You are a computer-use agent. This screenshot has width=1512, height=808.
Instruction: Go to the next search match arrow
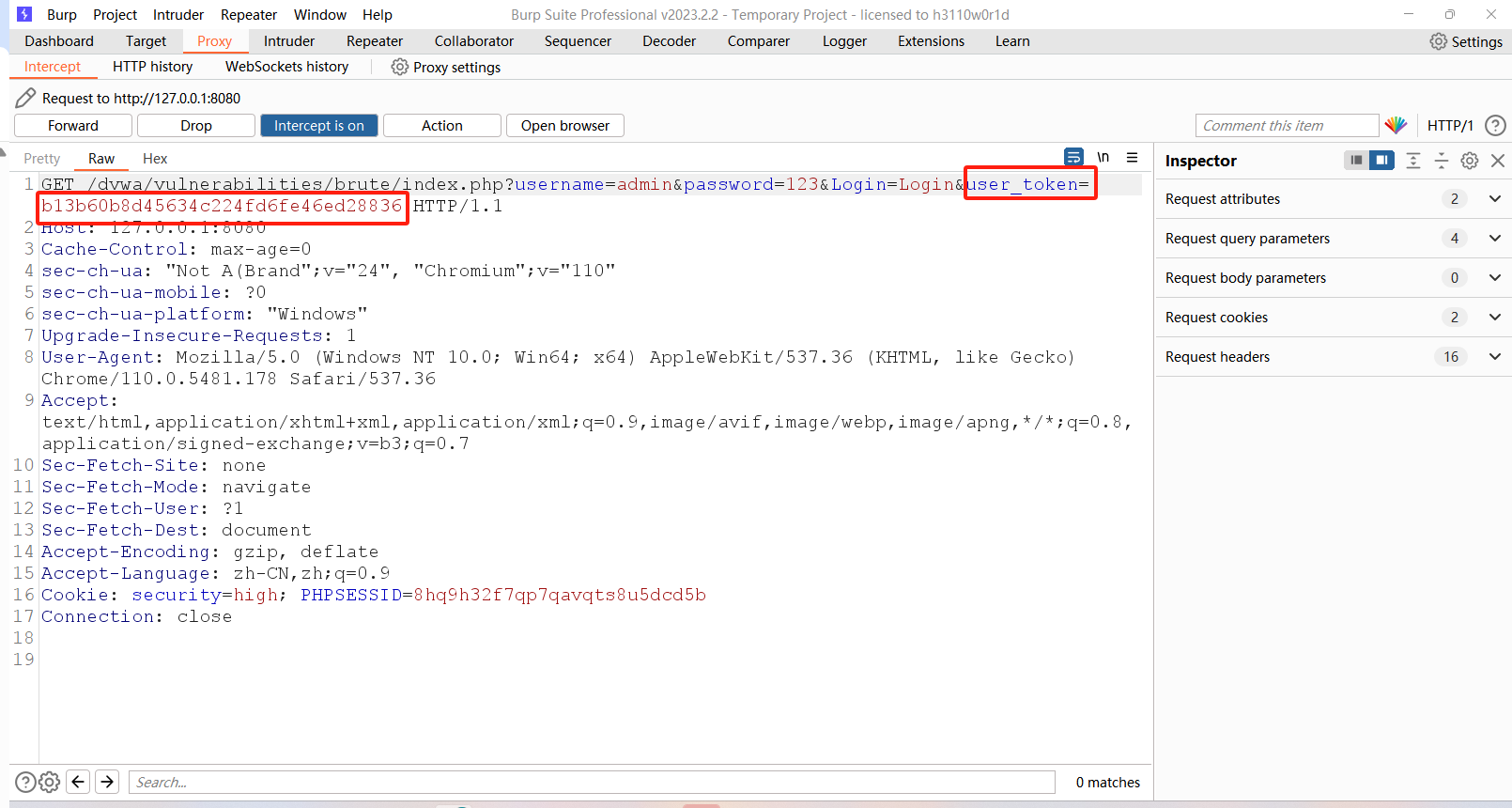(108, 782)
